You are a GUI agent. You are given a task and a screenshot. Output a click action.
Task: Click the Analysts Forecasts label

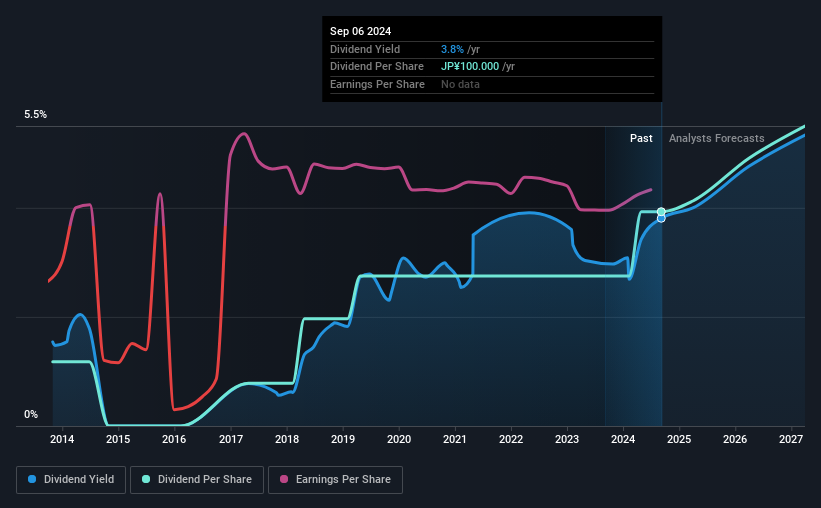click(x=716, y=138)
